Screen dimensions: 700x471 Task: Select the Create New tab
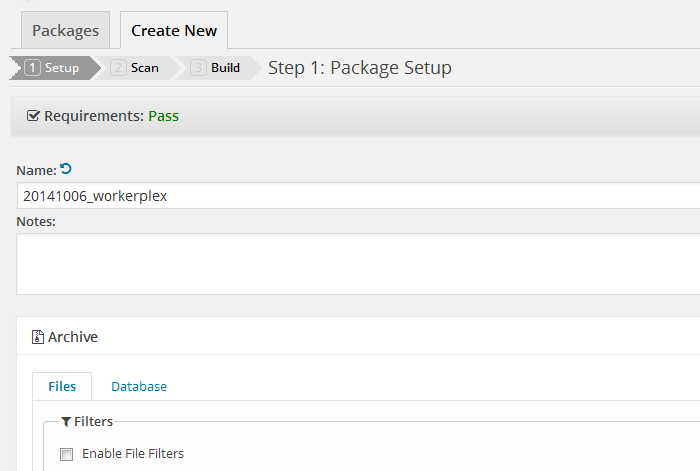174,30
